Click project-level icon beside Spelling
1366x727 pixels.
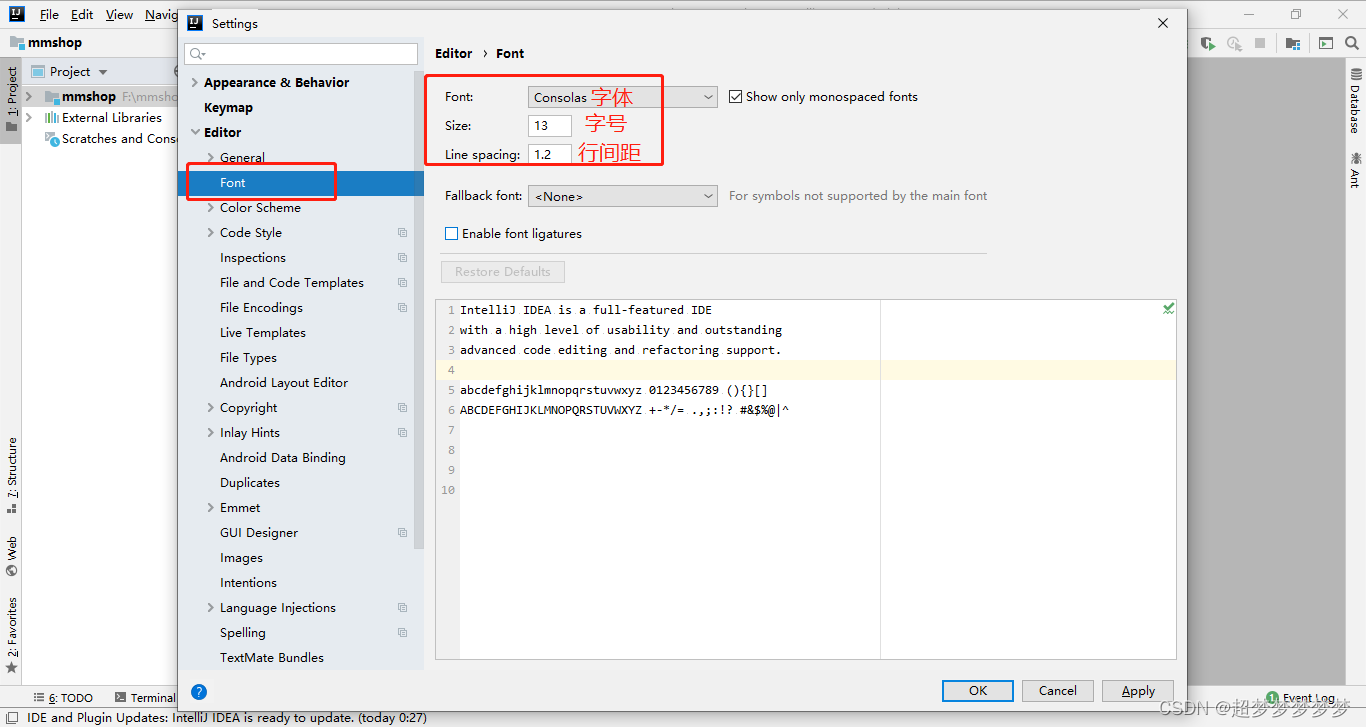402,633
